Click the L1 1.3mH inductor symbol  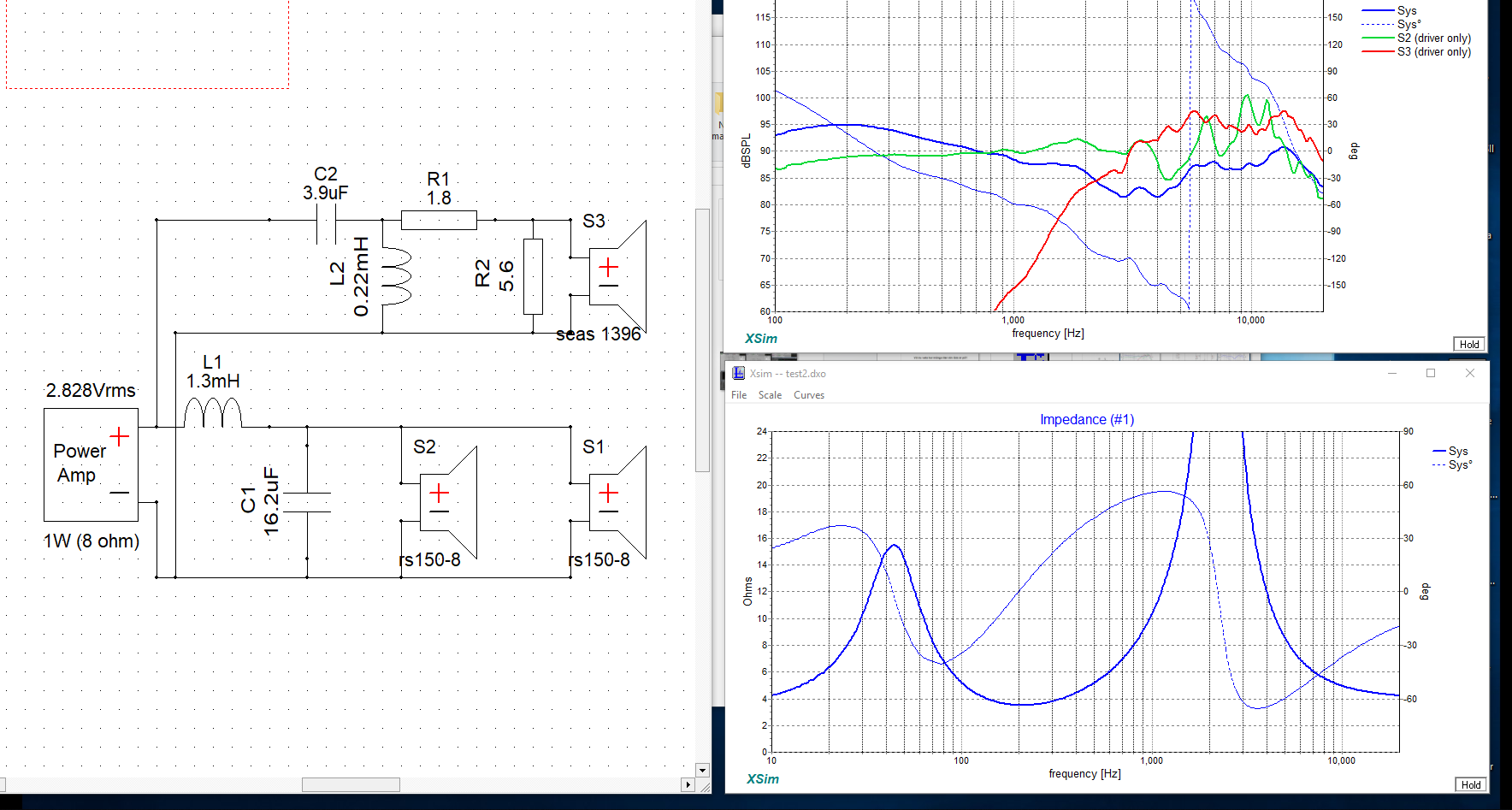coord(213,414)
